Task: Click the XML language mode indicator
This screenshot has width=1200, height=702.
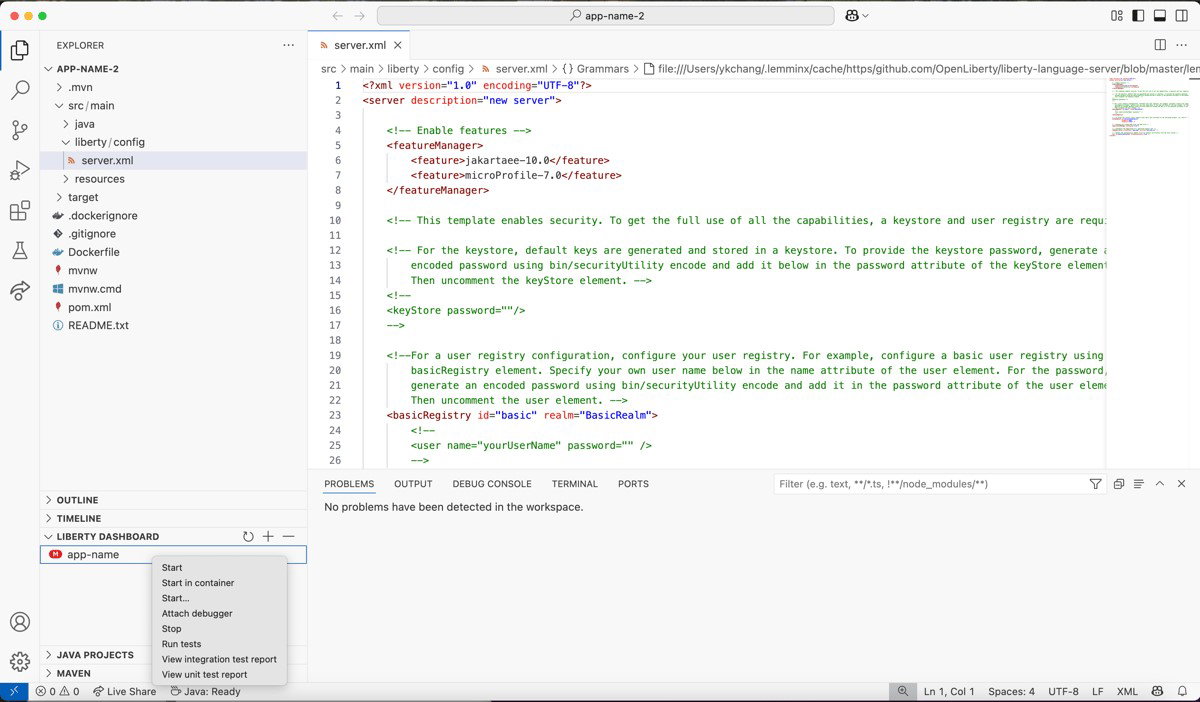Action: pyautogui.click(x=1127, y=691)
